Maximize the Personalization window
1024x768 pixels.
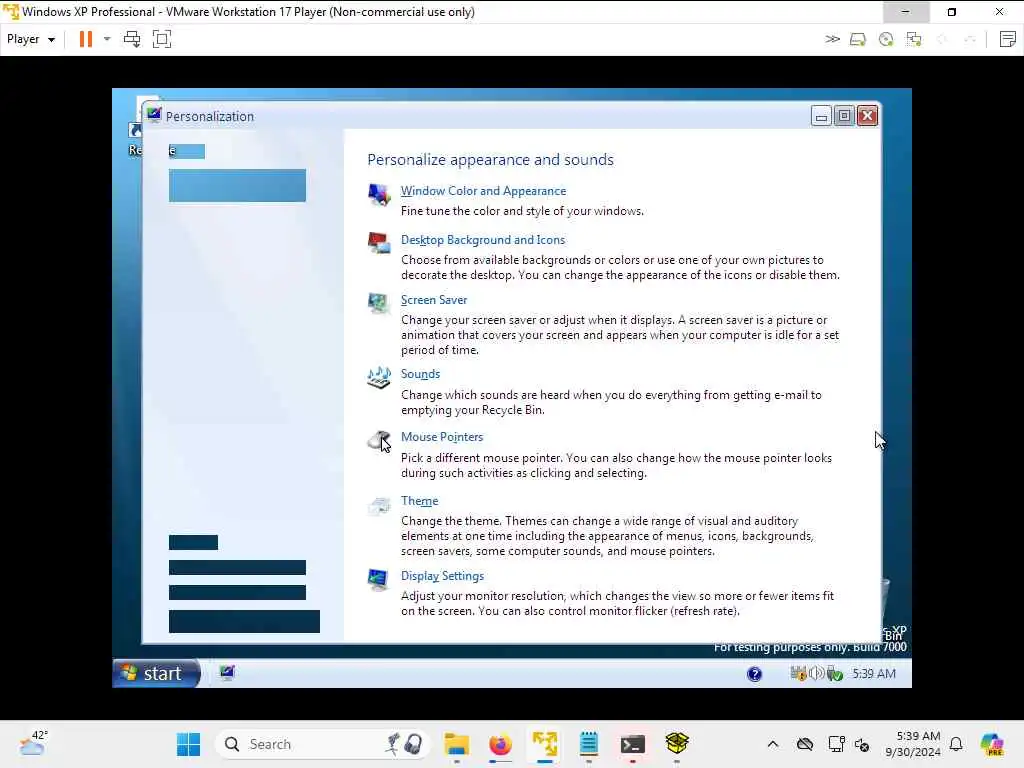tap(844, 116)
